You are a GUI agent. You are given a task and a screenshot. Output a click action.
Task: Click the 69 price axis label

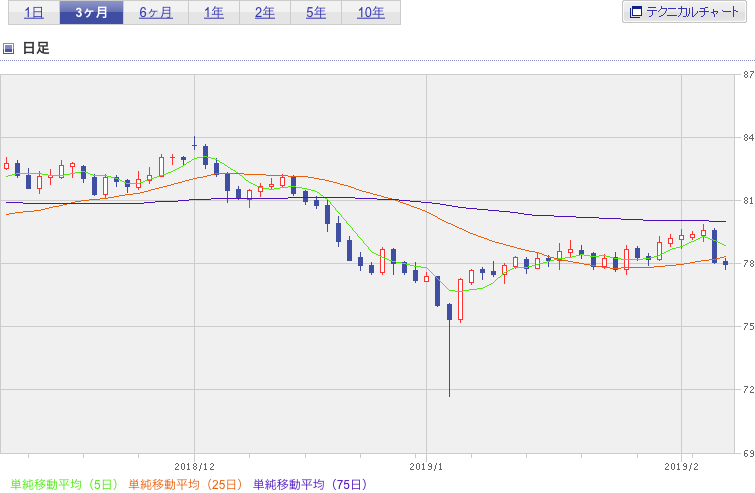click(748, 454)
